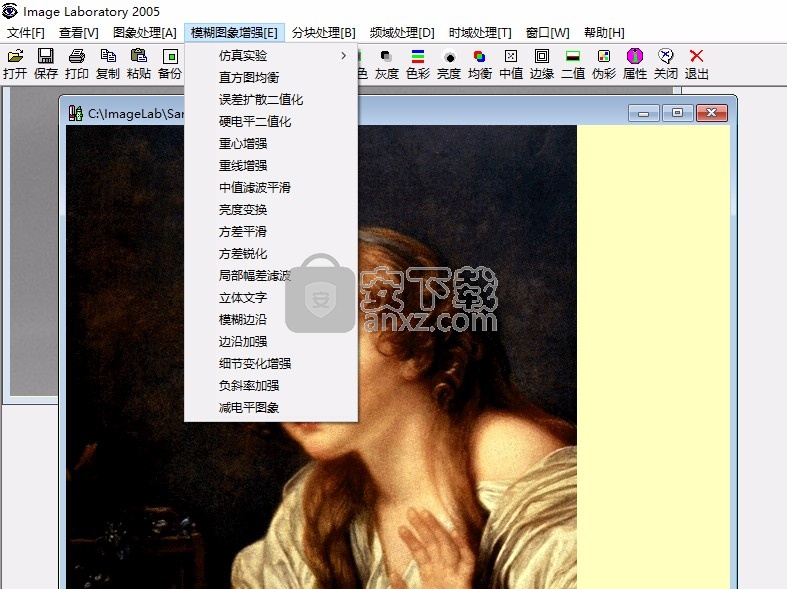Collapse the 模糊图象增强[E] menu
Screen dimensions: 787x589
(x=234, y=33)
